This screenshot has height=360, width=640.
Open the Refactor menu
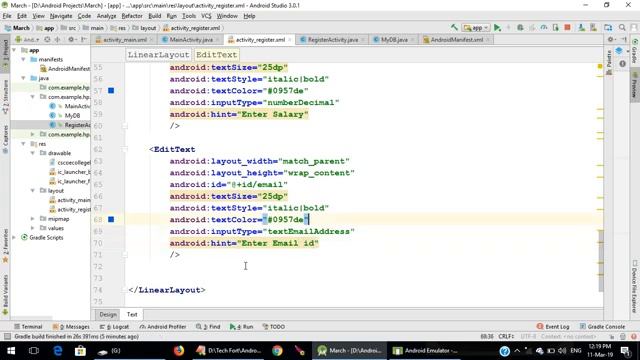(132, 16)
